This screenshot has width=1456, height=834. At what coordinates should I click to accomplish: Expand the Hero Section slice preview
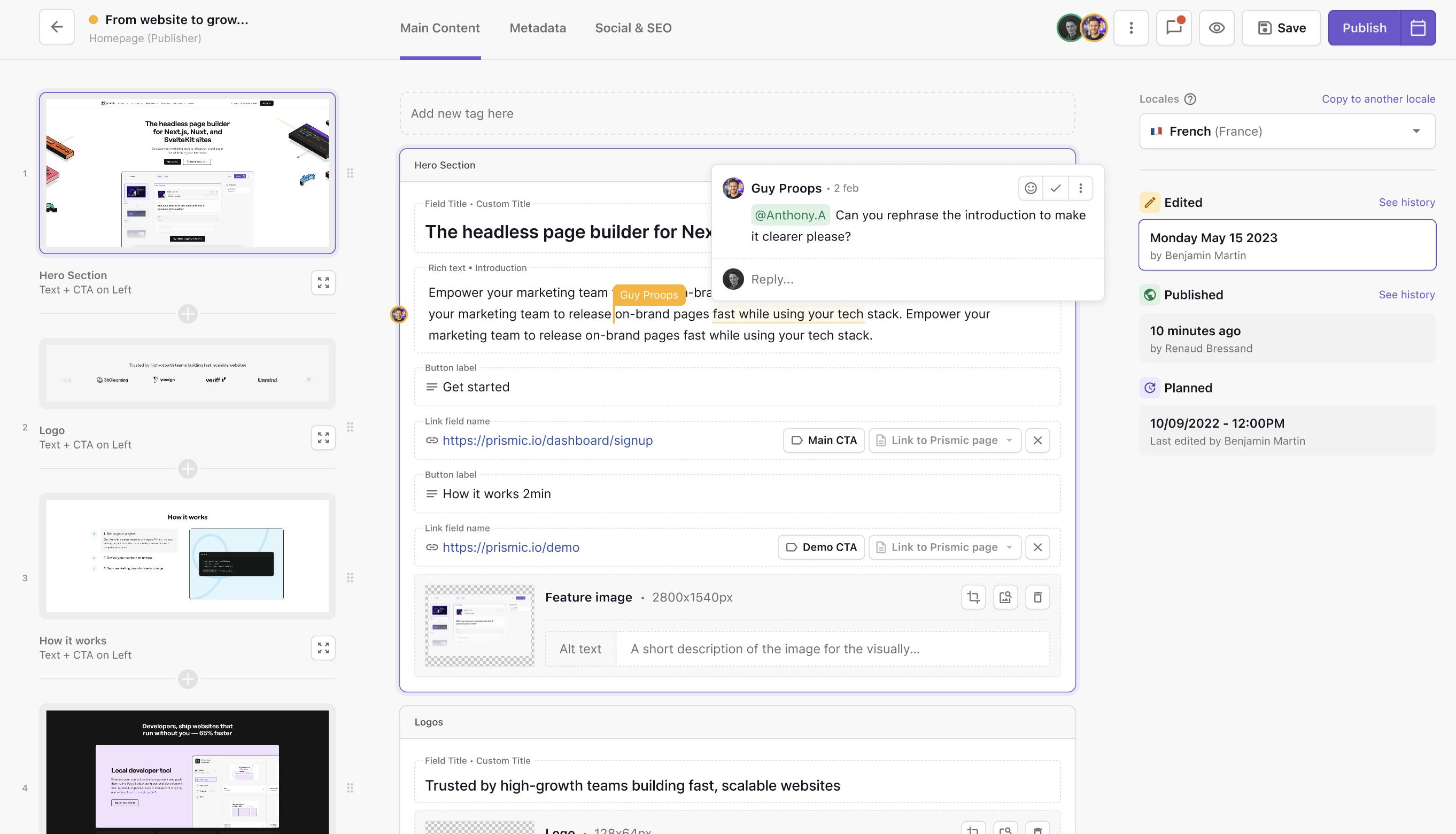click(x=323, y=283)
